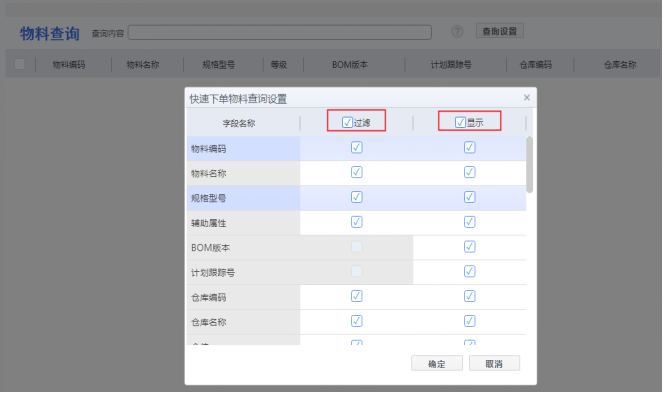Select the 物料名称 field name row
Image resolution: width=663 pixels, height=393 pixels.
244,173
